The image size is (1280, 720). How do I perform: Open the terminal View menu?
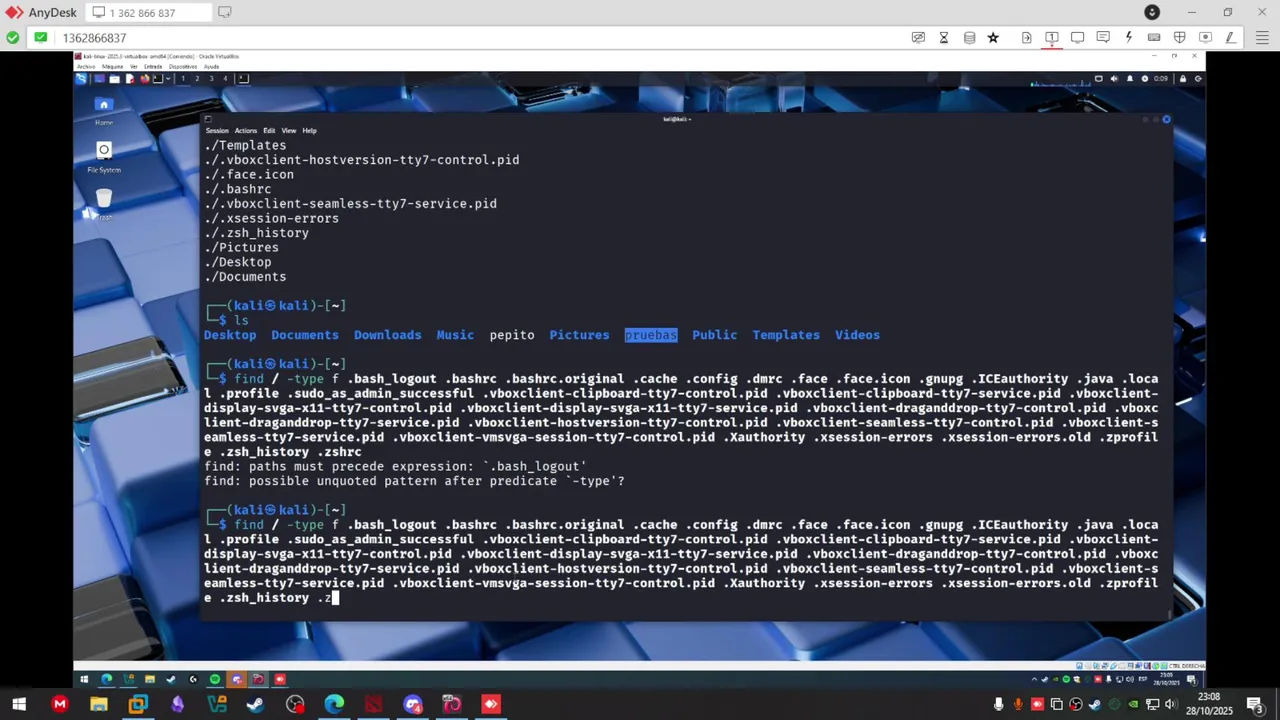tap(289, 131)
